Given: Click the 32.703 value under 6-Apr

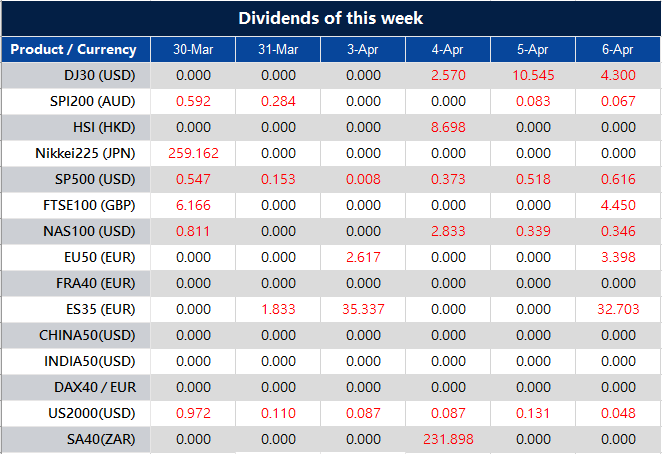Looking at the screenshot, I should [618, 309].
